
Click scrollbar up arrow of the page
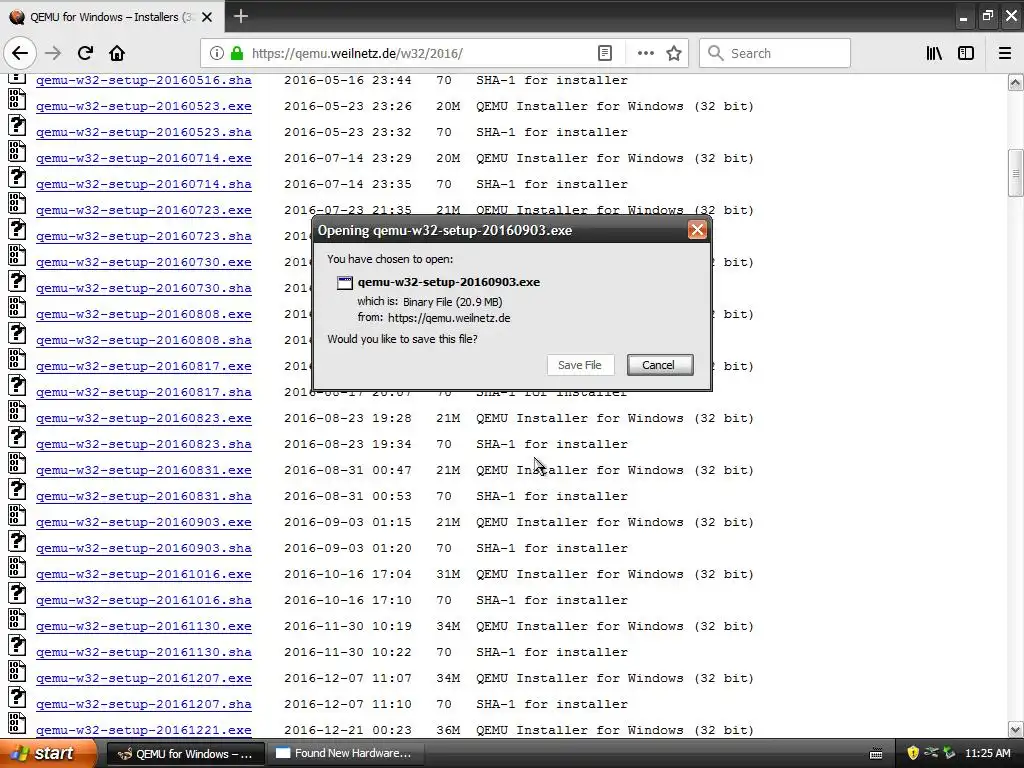coord(1015,82)
